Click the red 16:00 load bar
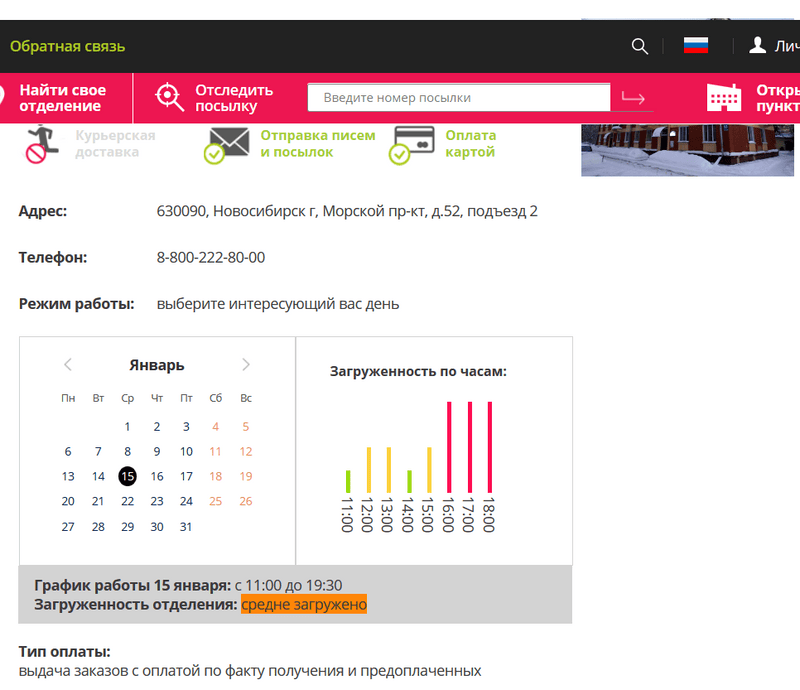The image size is (800, 690). [449, 447]
